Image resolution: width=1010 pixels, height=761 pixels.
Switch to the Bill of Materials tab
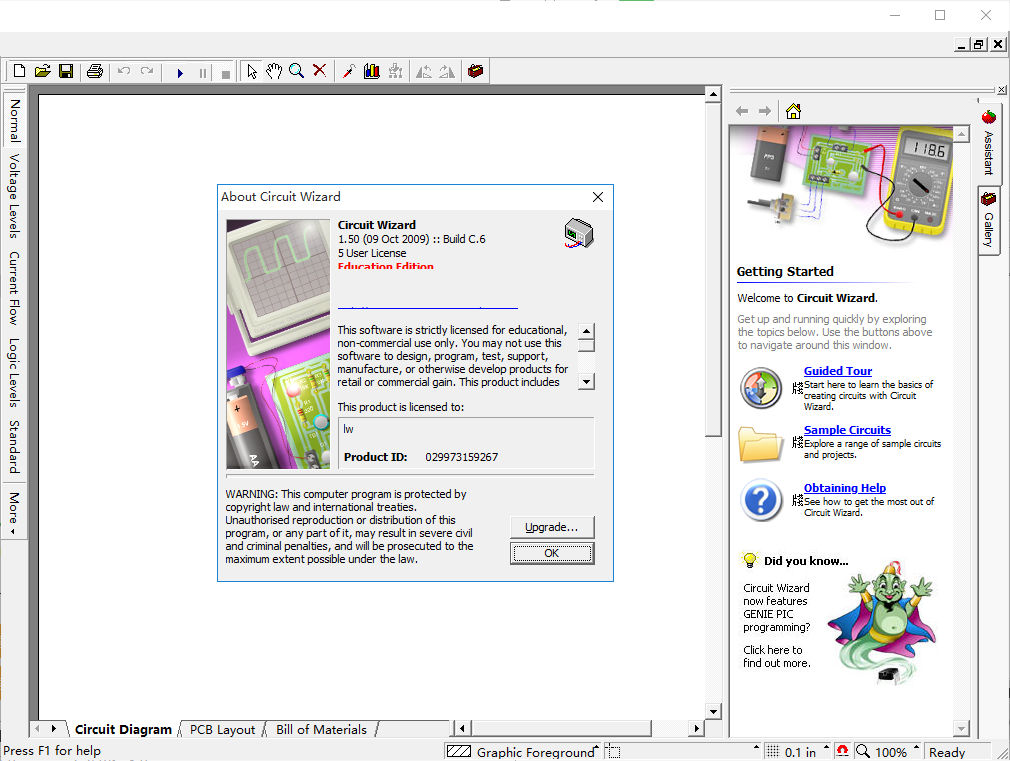(x=321, y=729)
